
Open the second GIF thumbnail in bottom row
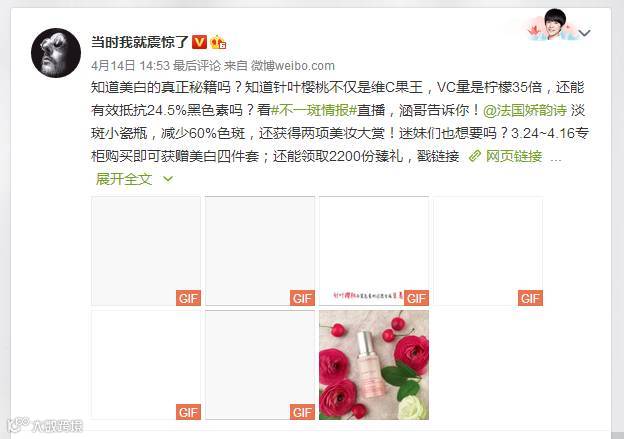[x=260, y=365]
